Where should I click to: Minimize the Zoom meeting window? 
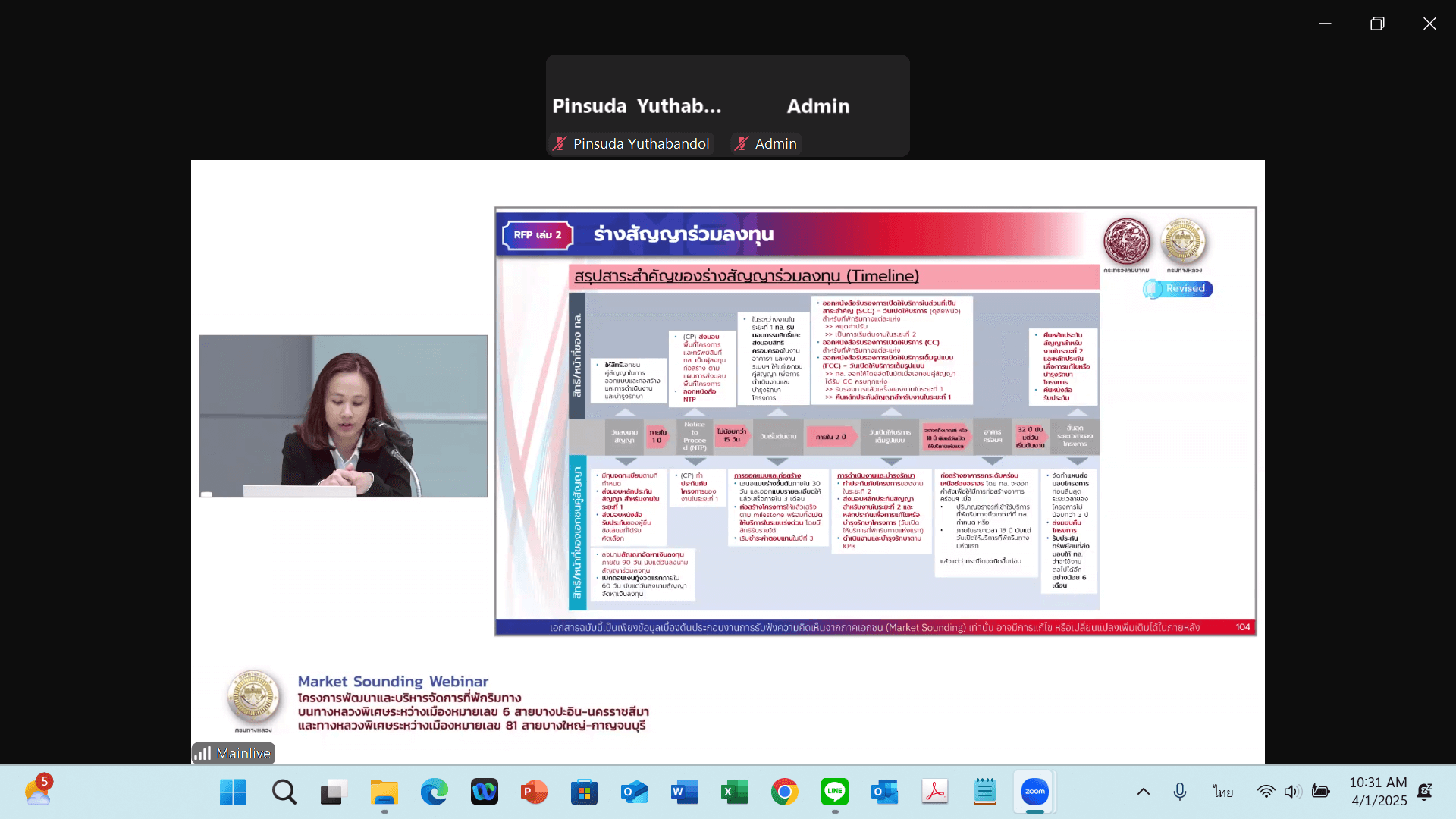point(1325,24)
